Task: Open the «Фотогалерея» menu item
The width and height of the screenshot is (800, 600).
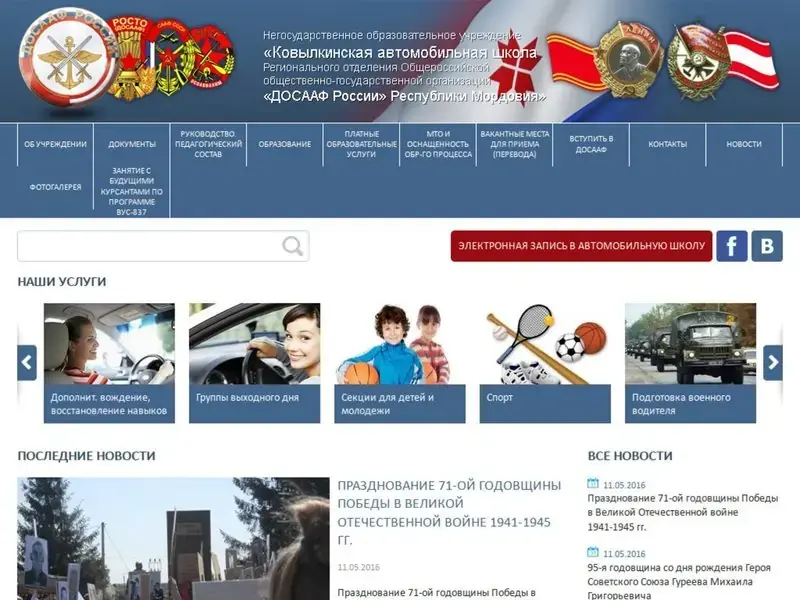Action: [55, 187]
